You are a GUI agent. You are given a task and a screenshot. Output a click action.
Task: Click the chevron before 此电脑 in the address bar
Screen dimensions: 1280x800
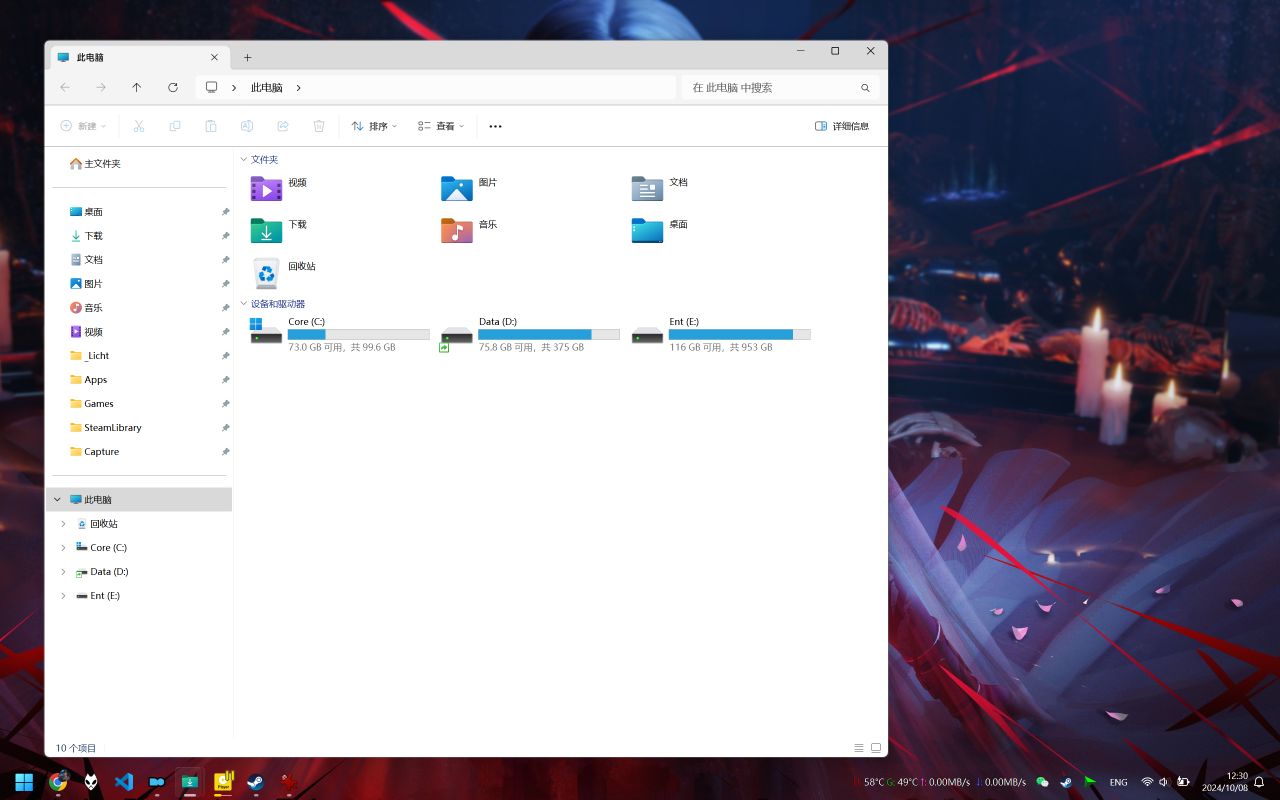[x=234, y=88]
